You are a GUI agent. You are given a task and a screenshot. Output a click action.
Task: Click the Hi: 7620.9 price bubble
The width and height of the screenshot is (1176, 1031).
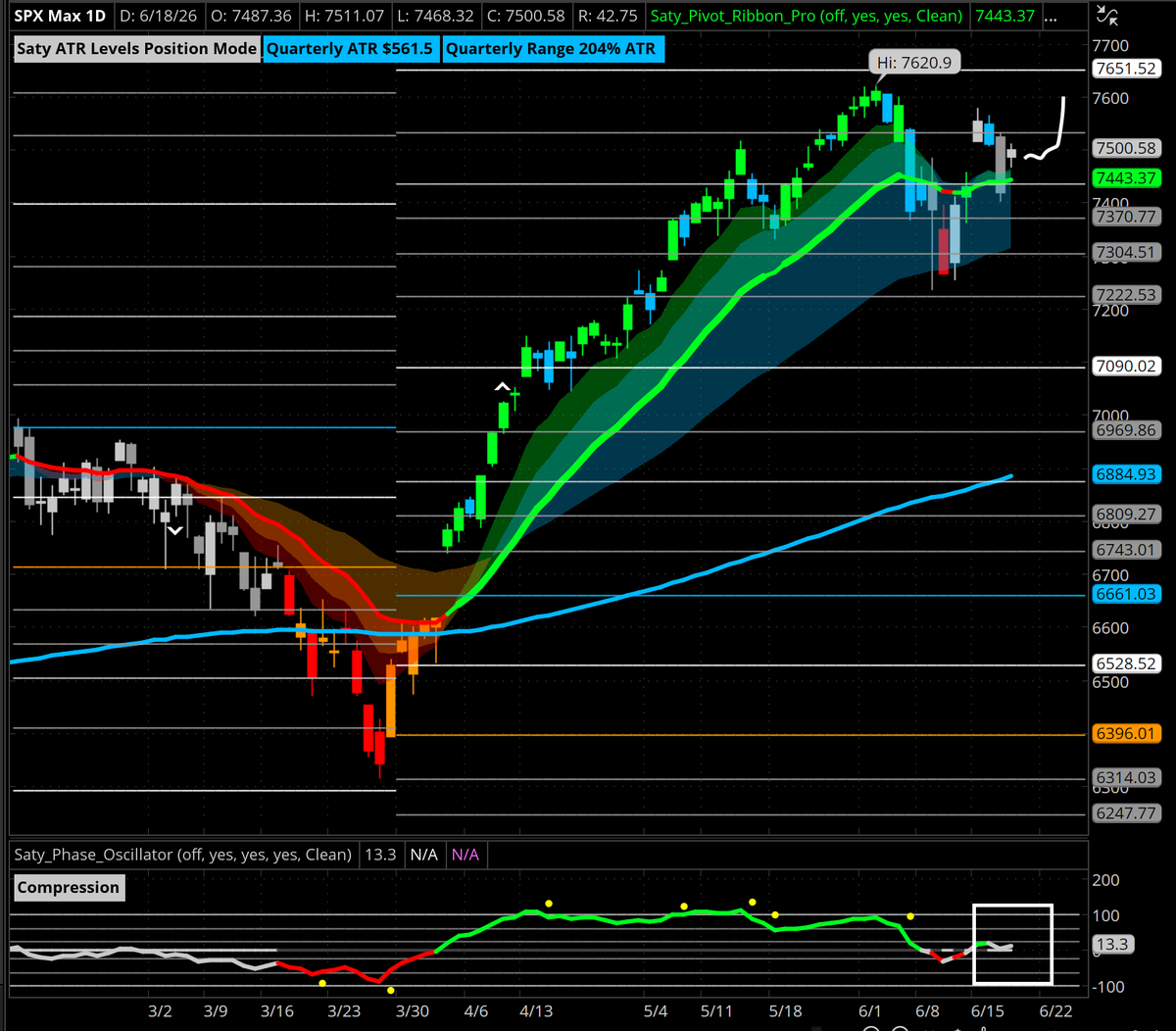[914, 63]
